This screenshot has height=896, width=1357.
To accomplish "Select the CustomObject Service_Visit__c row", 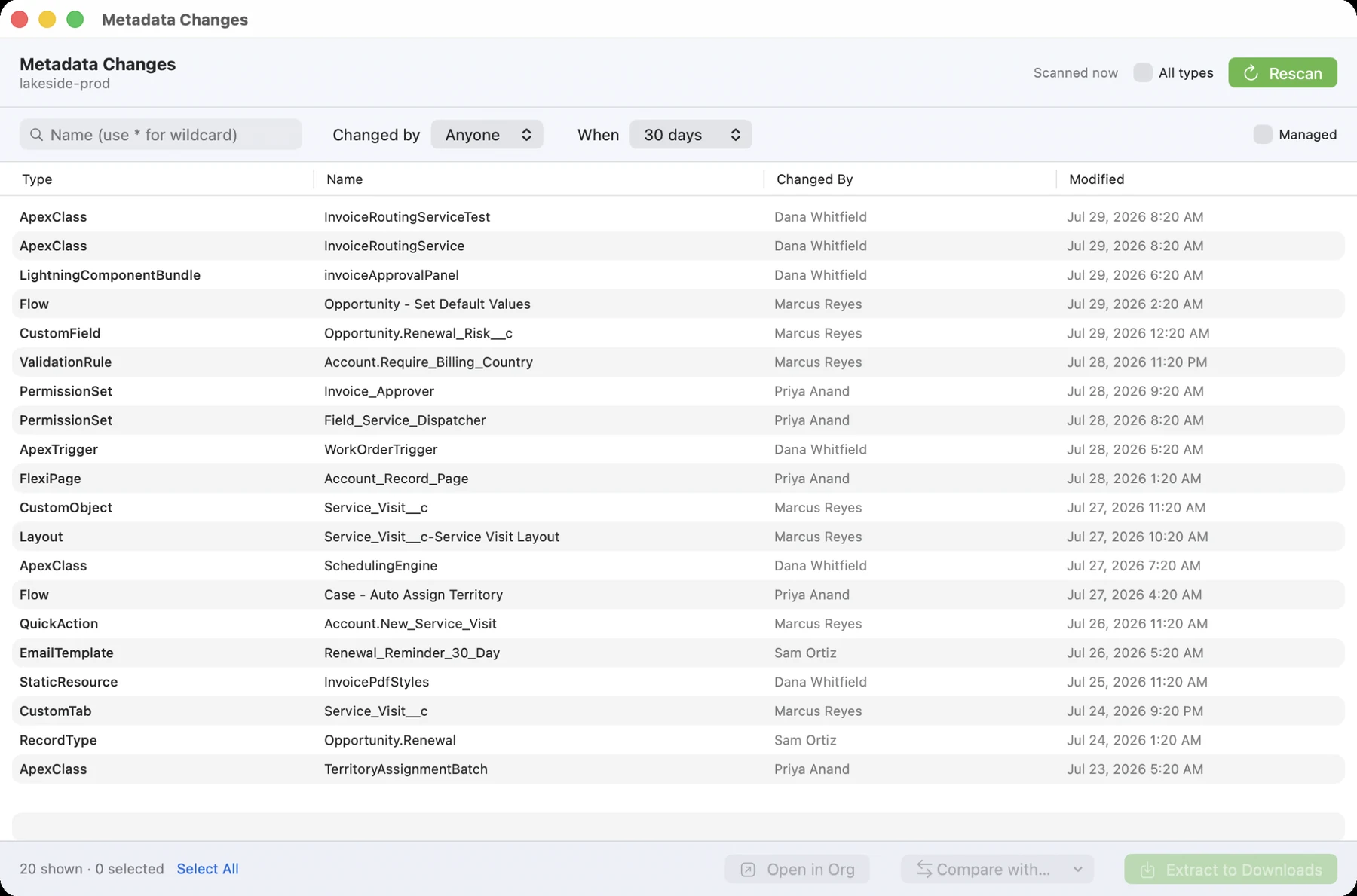I will (678, 508).
